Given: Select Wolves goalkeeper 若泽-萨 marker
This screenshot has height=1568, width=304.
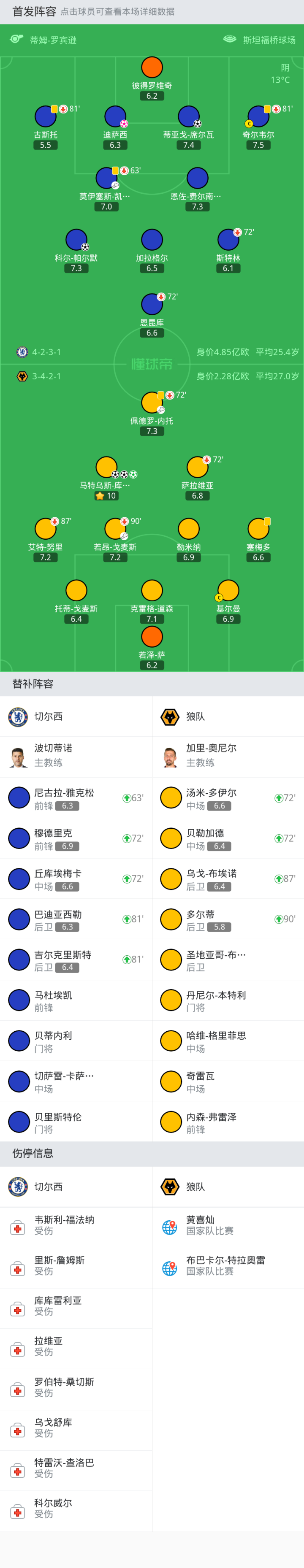Looking at the screenshot, I should (152, 637).
